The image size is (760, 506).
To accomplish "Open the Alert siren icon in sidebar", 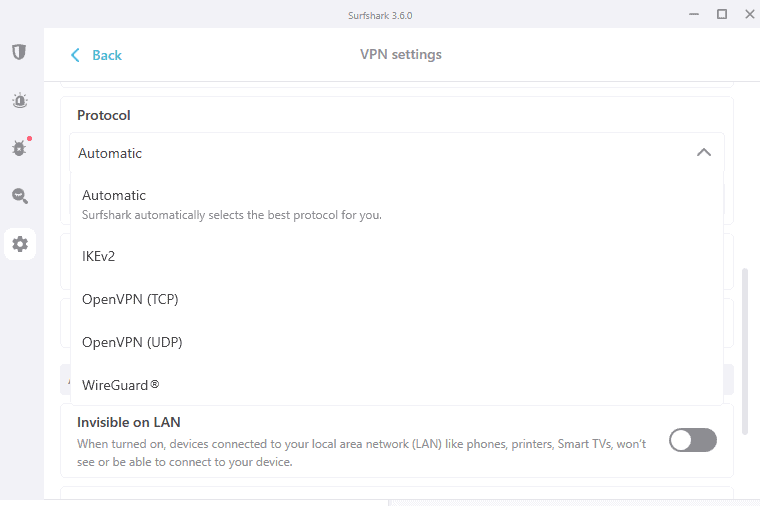I will click(19, 100).
